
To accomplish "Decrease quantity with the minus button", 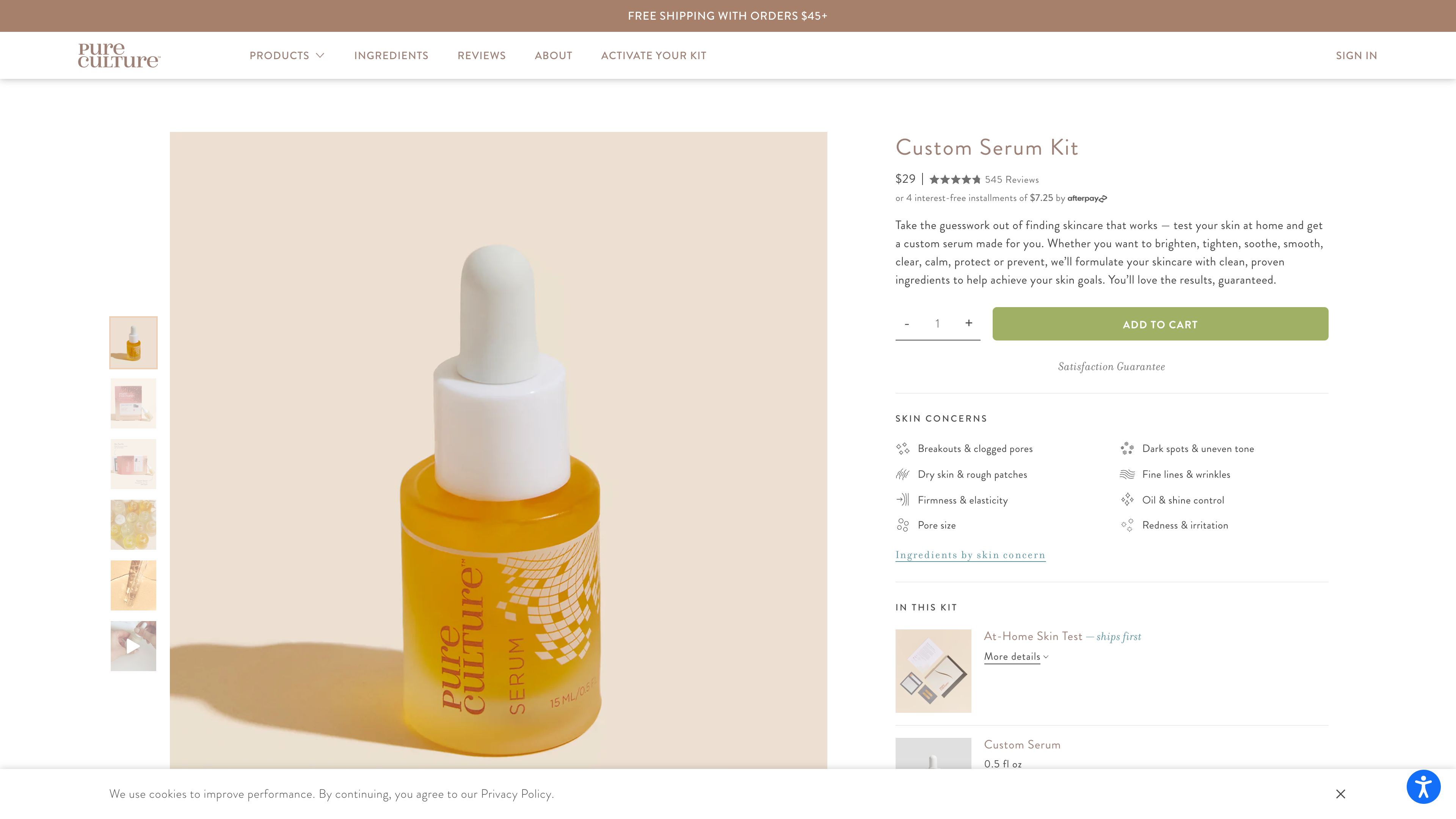I will coord(907,324).
